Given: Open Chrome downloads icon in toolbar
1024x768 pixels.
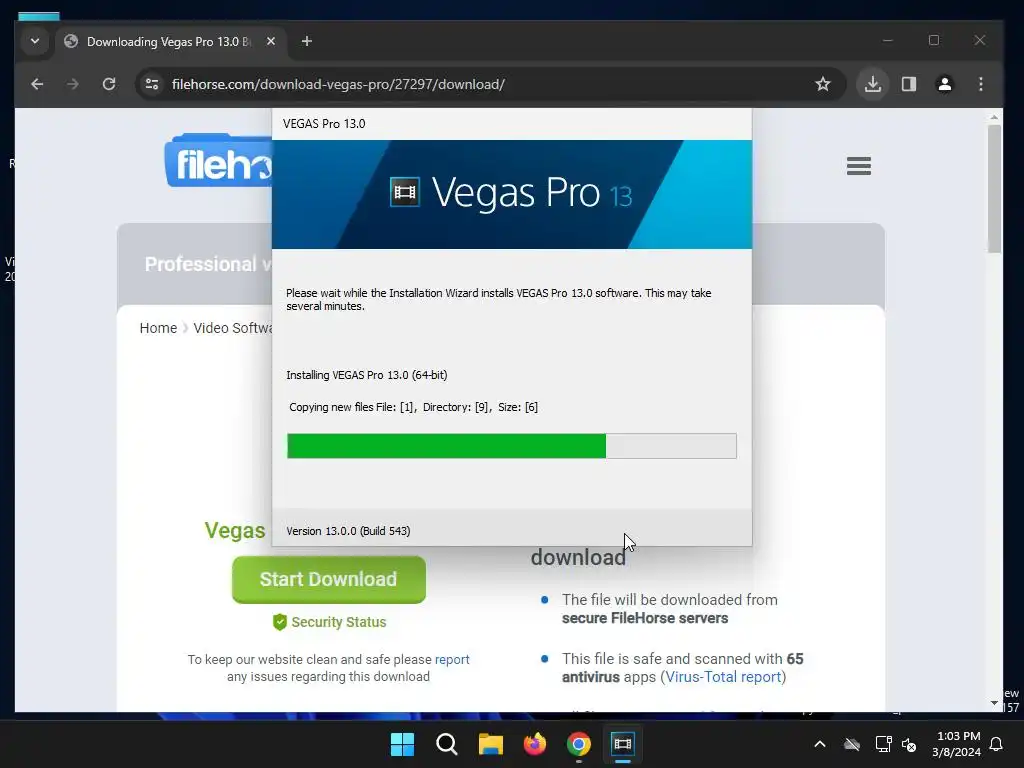Looking at the screenshot, I should (872, 84).
